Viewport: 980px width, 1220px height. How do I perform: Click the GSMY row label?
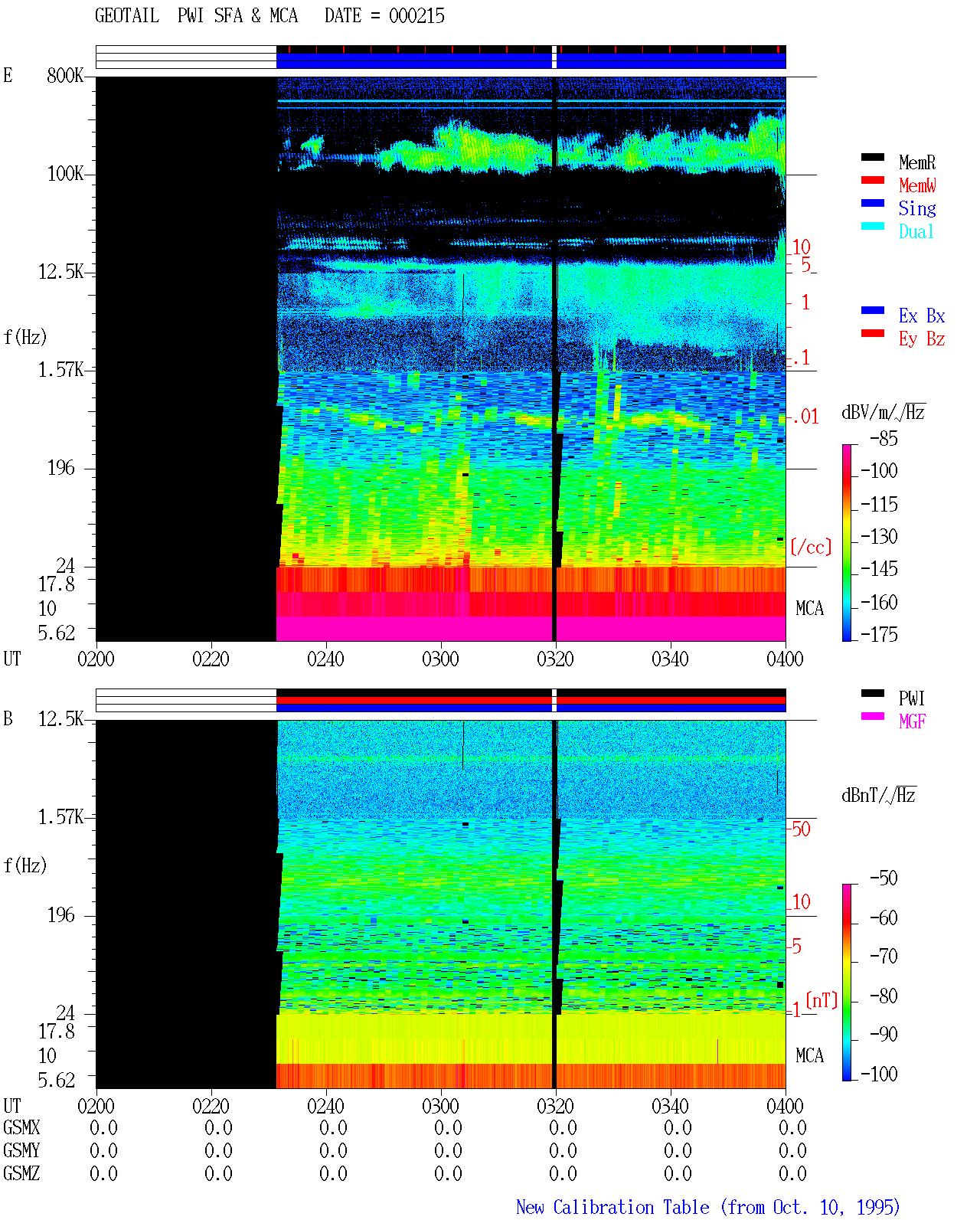[x=21, y=1150]
